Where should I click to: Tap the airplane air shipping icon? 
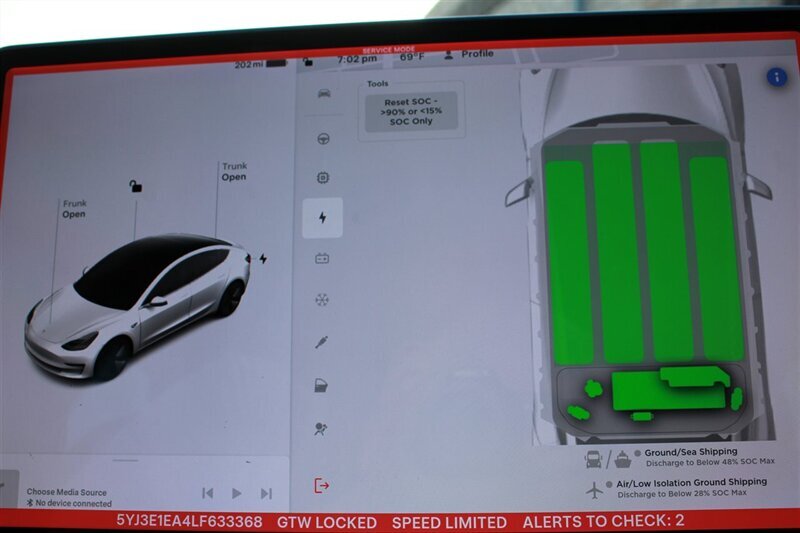point(594,490)
